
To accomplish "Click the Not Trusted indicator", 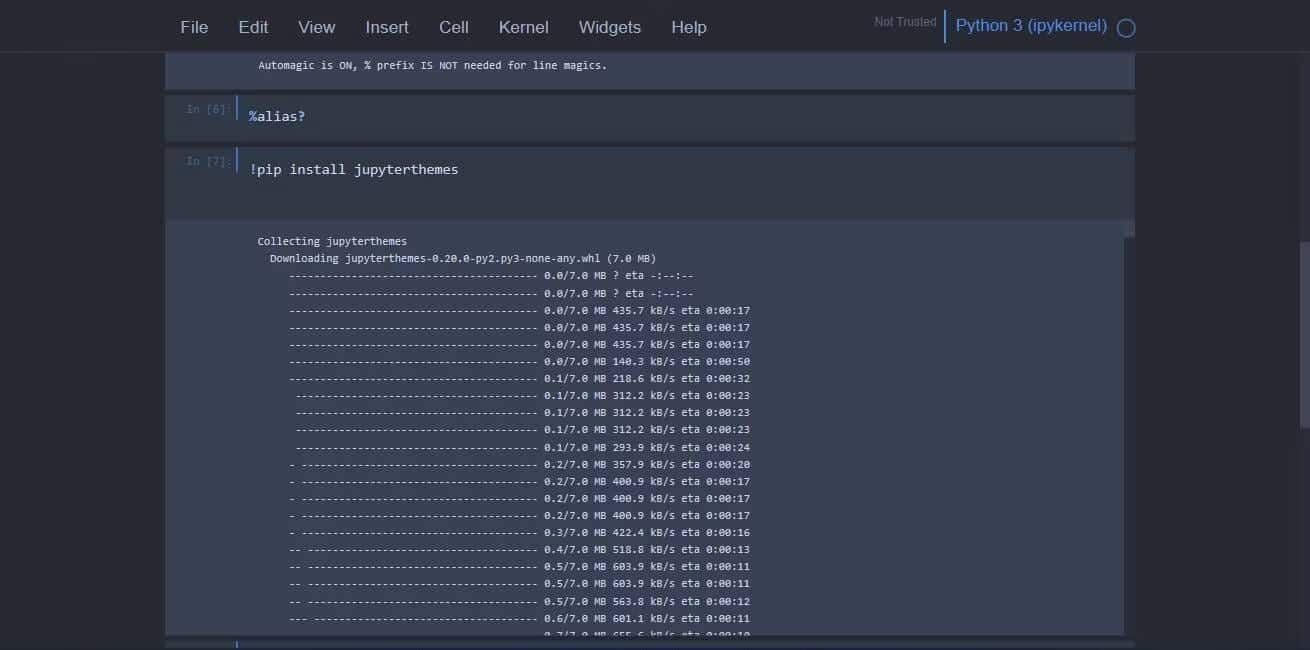I will pyautogui.click(x=904, y=21).
